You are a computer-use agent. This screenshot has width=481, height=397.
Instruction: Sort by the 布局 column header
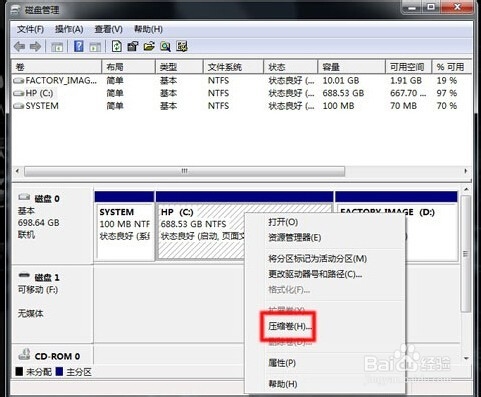[x=128, y=67]
